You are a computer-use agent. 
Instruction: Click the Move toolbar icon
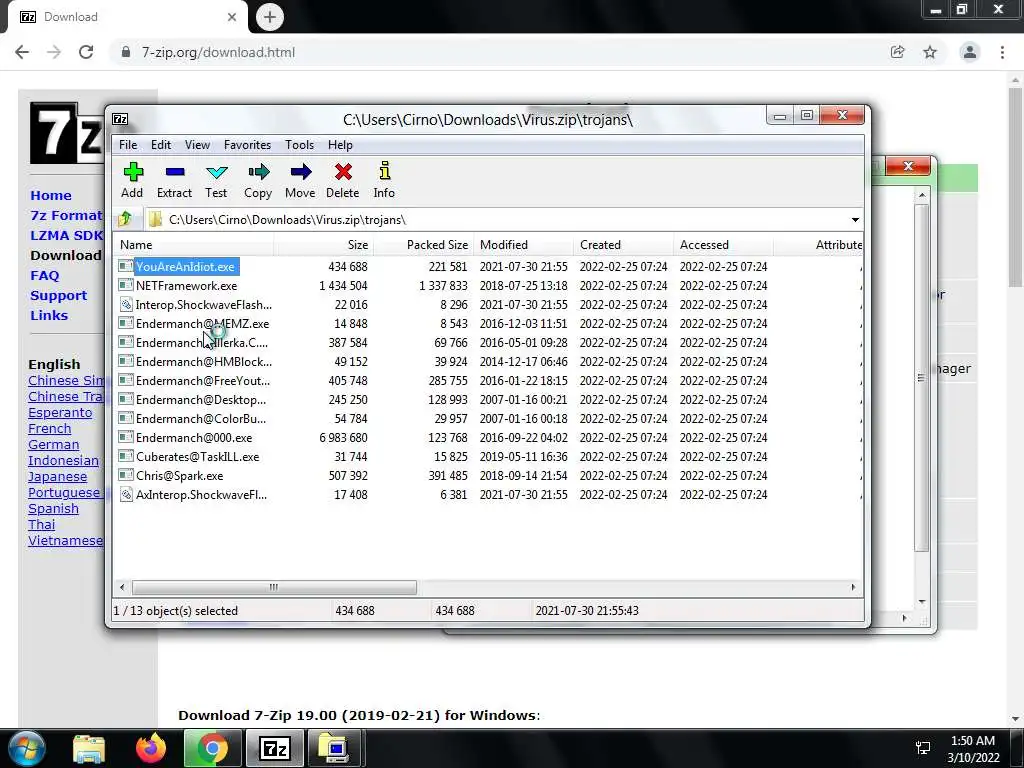(x=300, y=172)
